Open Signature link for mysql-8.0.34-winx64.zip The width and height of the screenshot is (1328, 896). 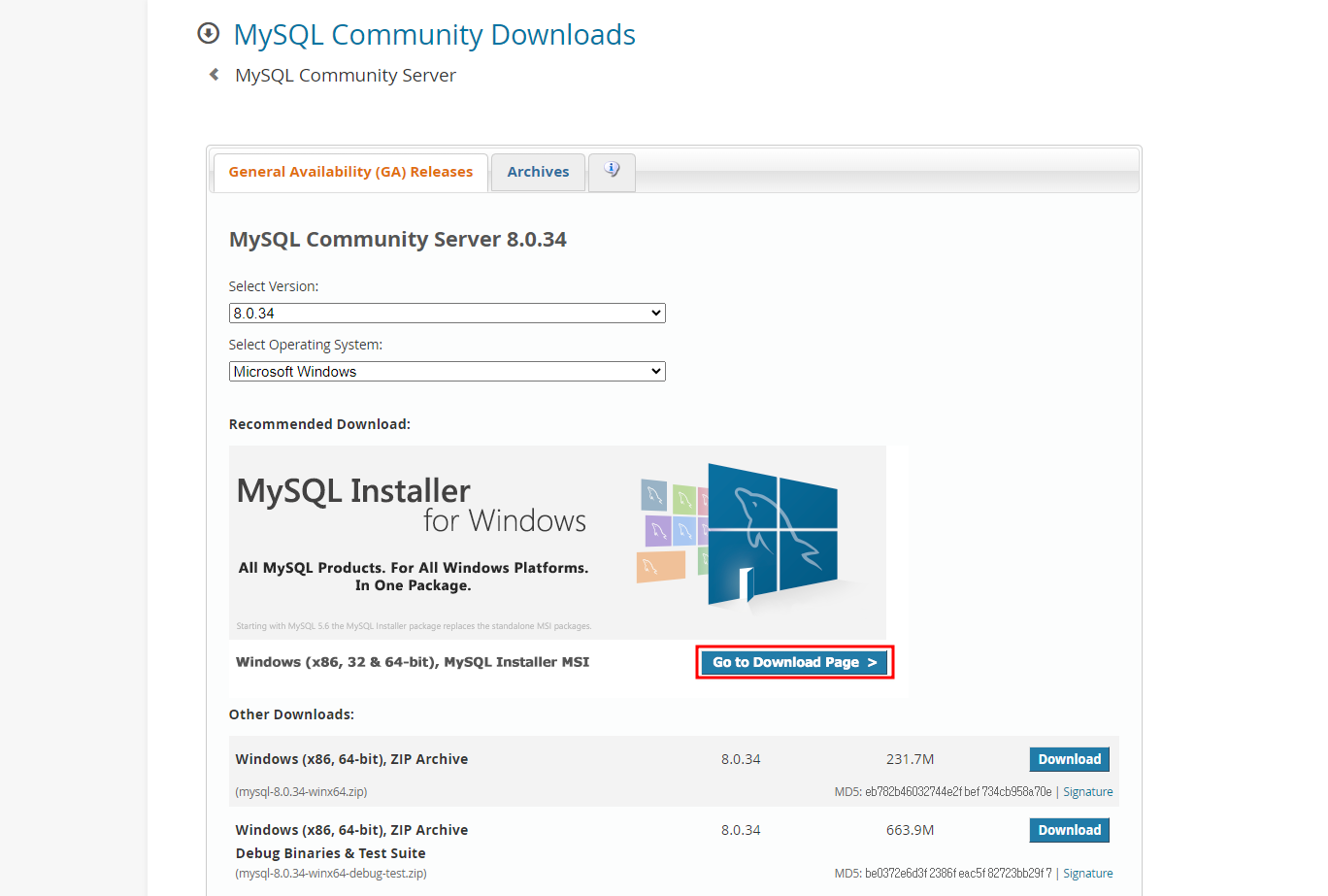pyautogui.click(x=1087, y=792)
